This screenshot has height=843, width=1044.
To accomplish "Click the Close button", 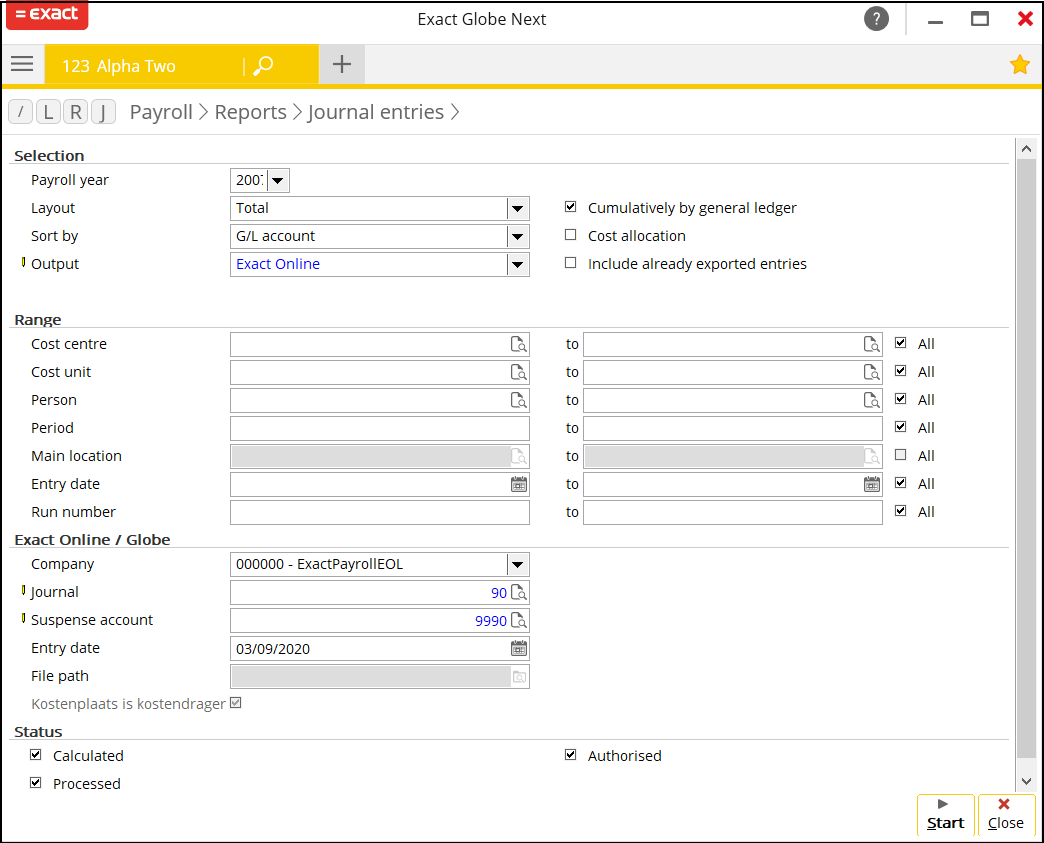I will coord(1006,814).
